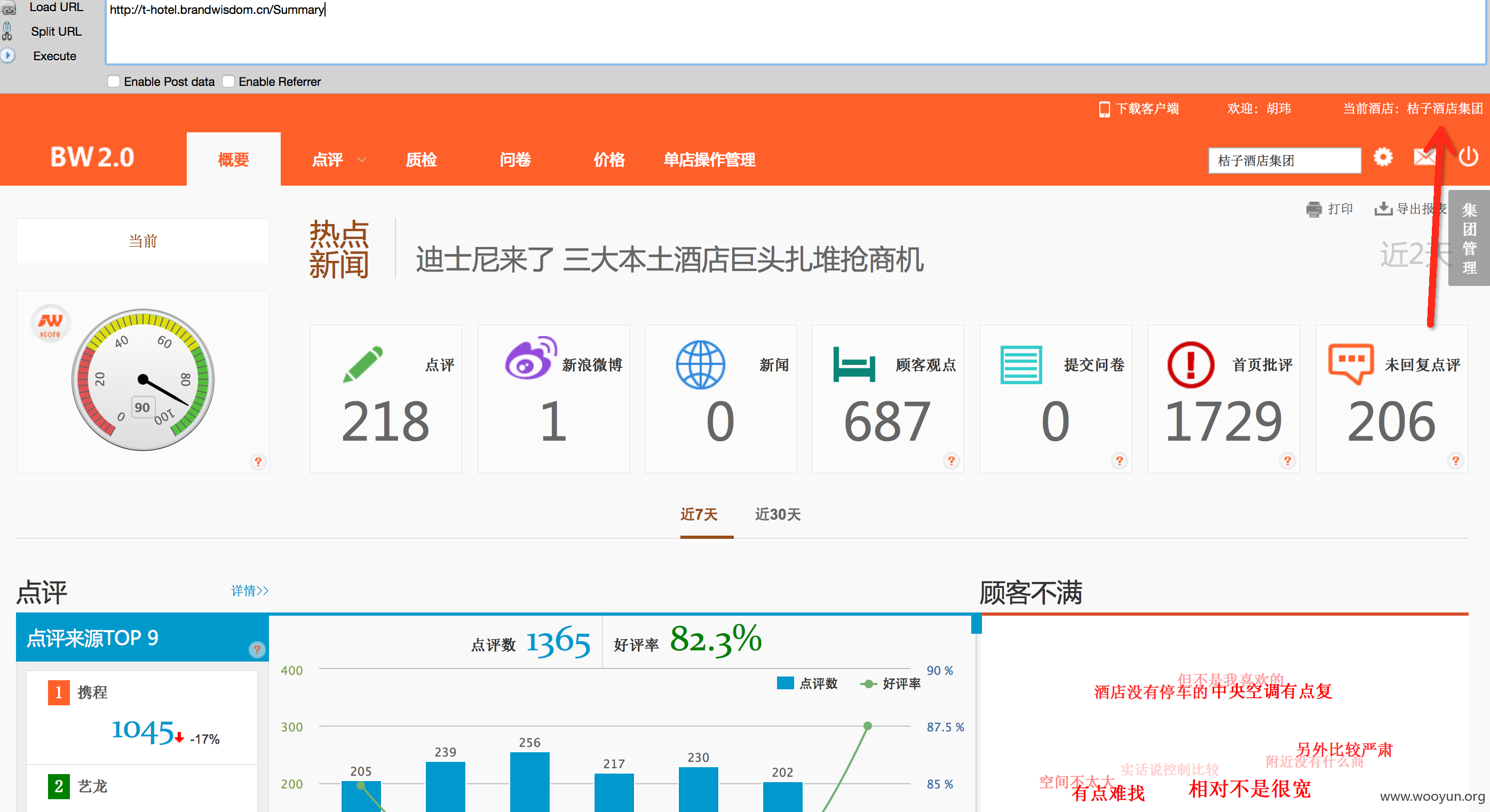This screenshot has width=1490, height=812.
Task: Click the printer 打印 icon
Action: (x=1313, y=209)
